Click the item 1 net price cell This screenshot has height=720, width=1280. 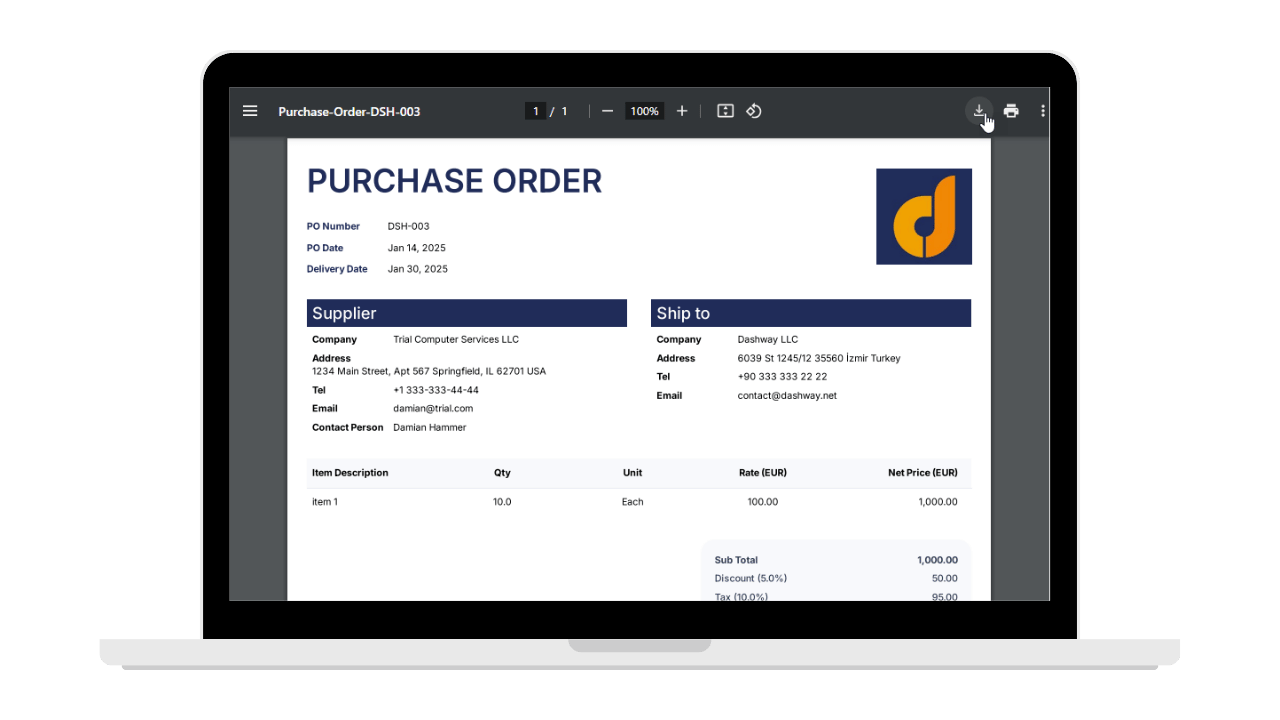(x=938, y=502)
